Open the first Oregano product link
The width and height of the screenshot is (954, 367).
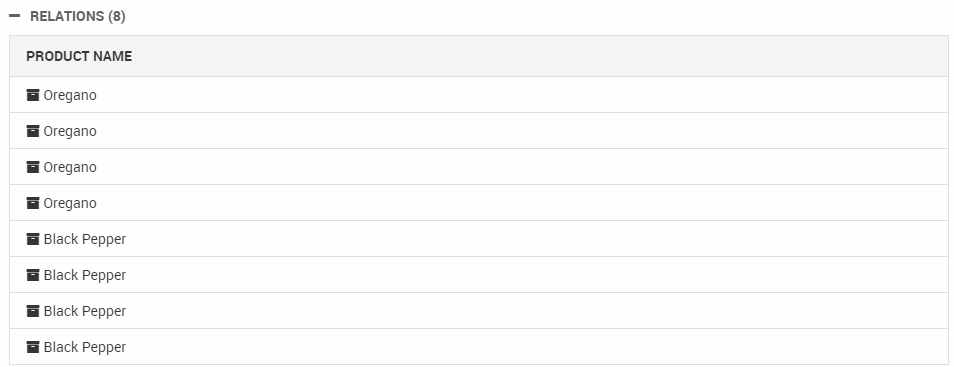(x=70, y=96)
